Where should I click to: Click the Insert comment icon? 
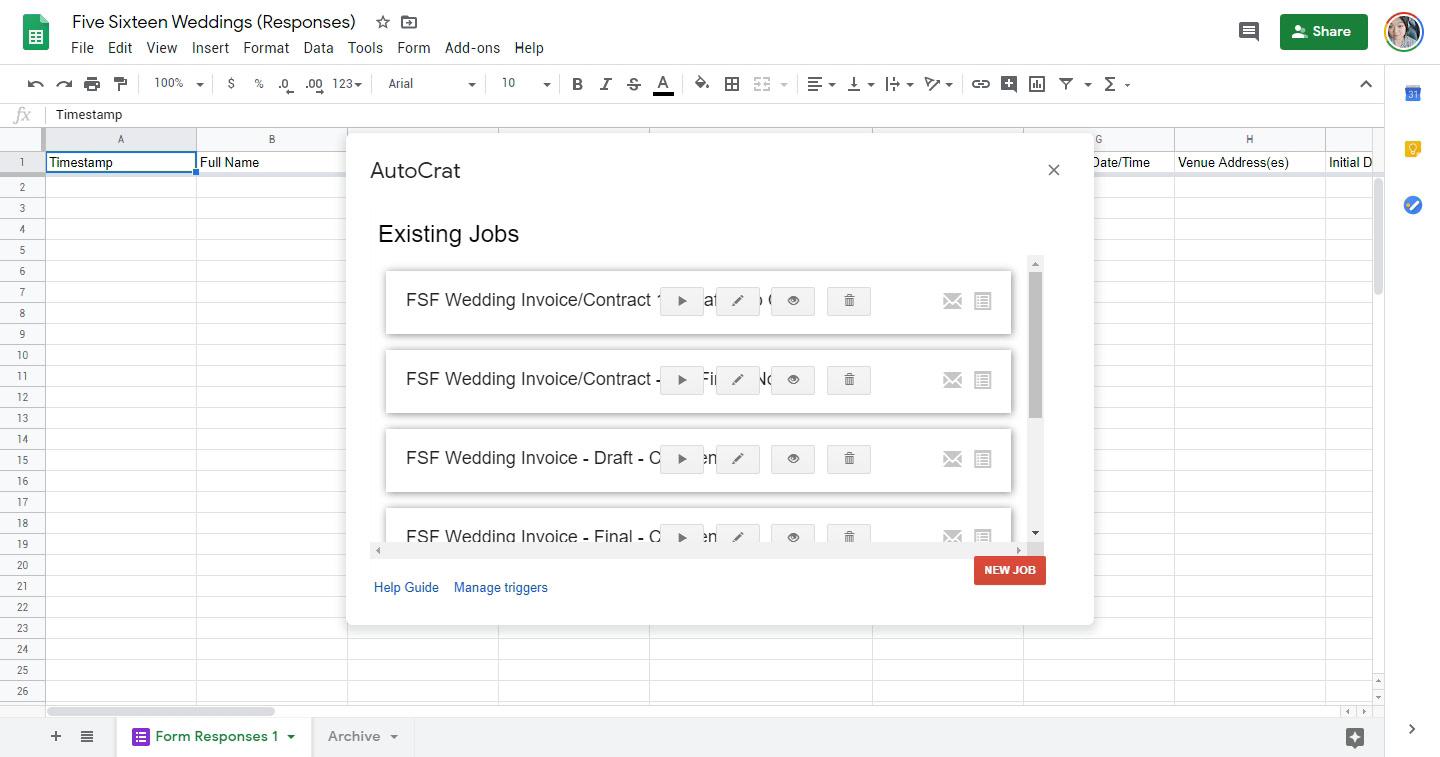coord(1008,84)
